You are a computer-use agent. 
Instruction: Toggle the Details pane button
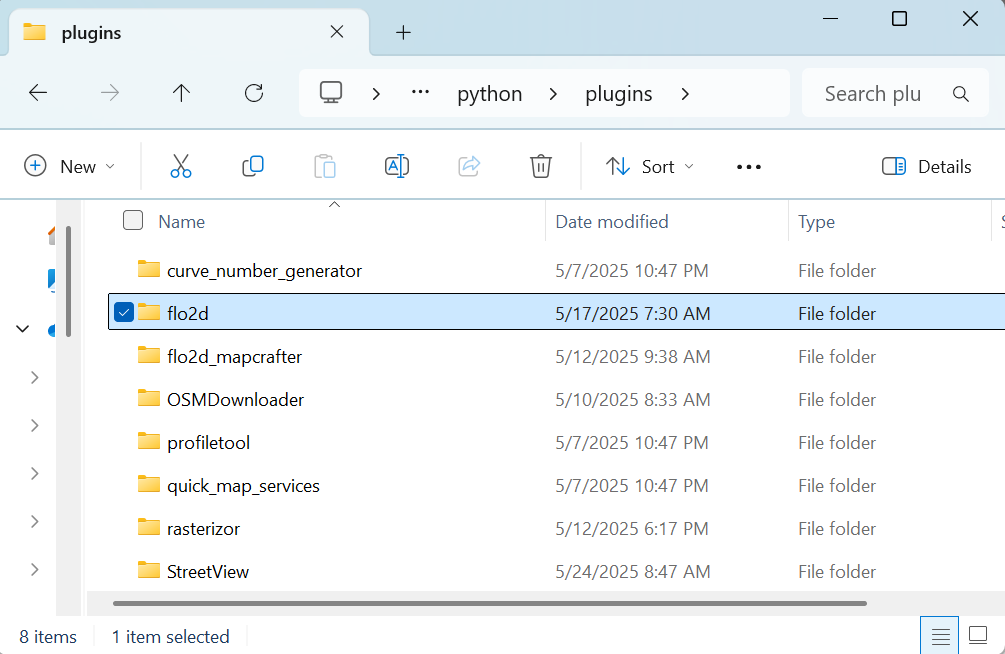pos(927,166)
